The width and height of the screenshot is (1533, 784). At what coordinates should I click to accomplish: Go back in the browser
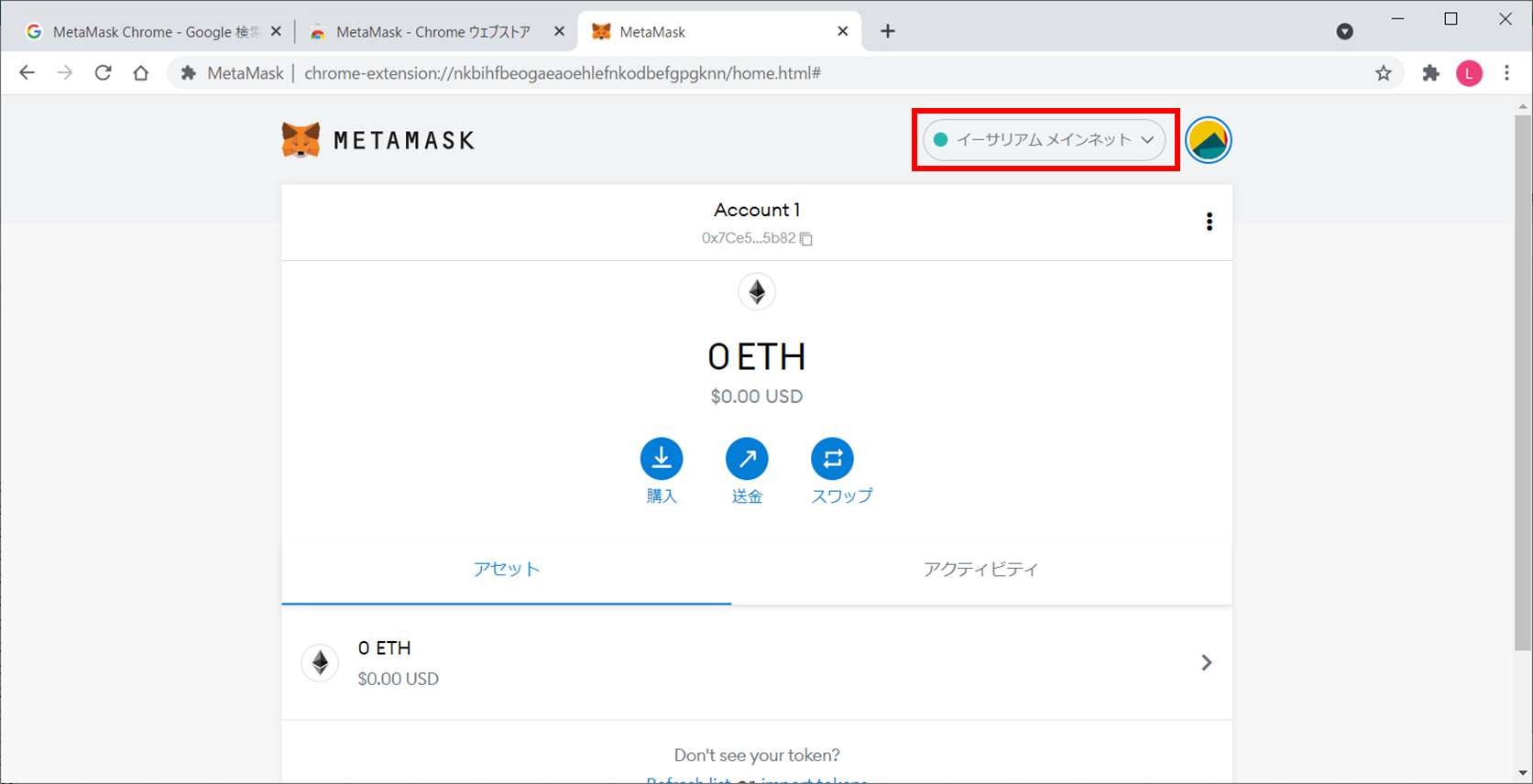[27, 73]
